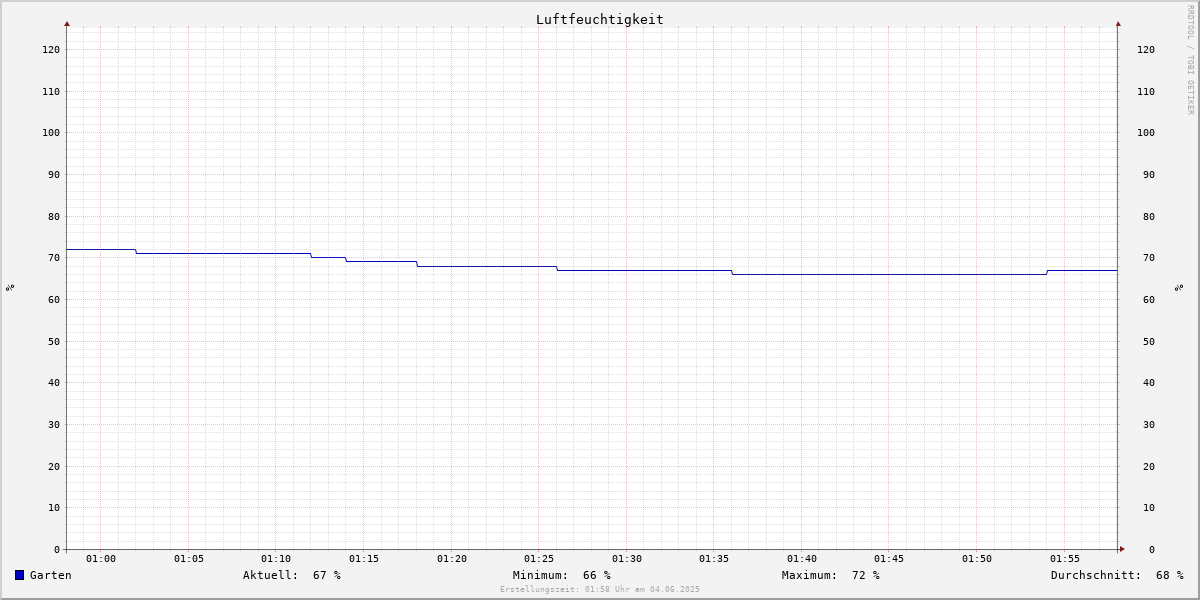Click the 01:35 time axis label
1200x600 pixels.
tap(714, 559)
